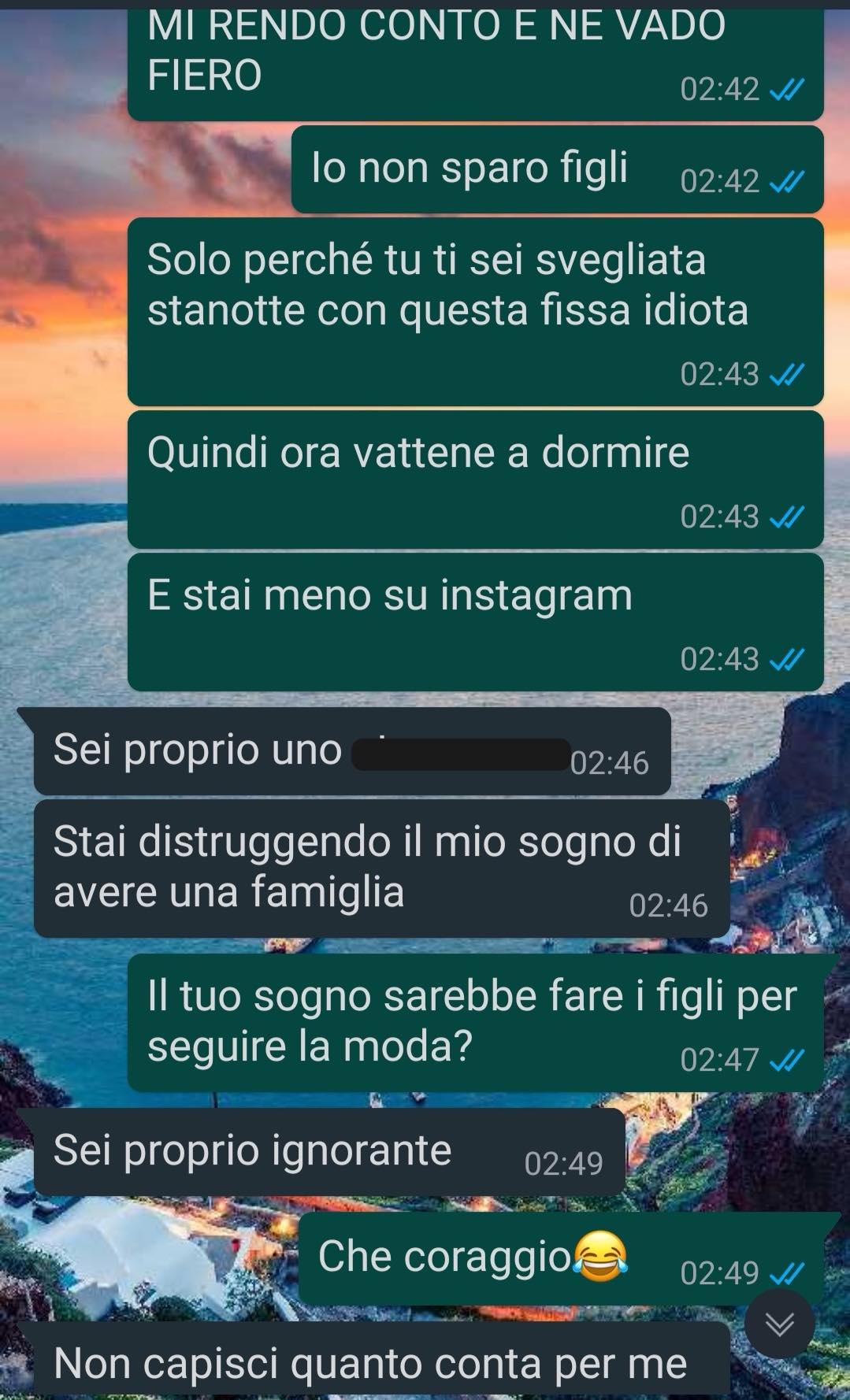Tap the 'Che coraggio' text bubble

561,1258
